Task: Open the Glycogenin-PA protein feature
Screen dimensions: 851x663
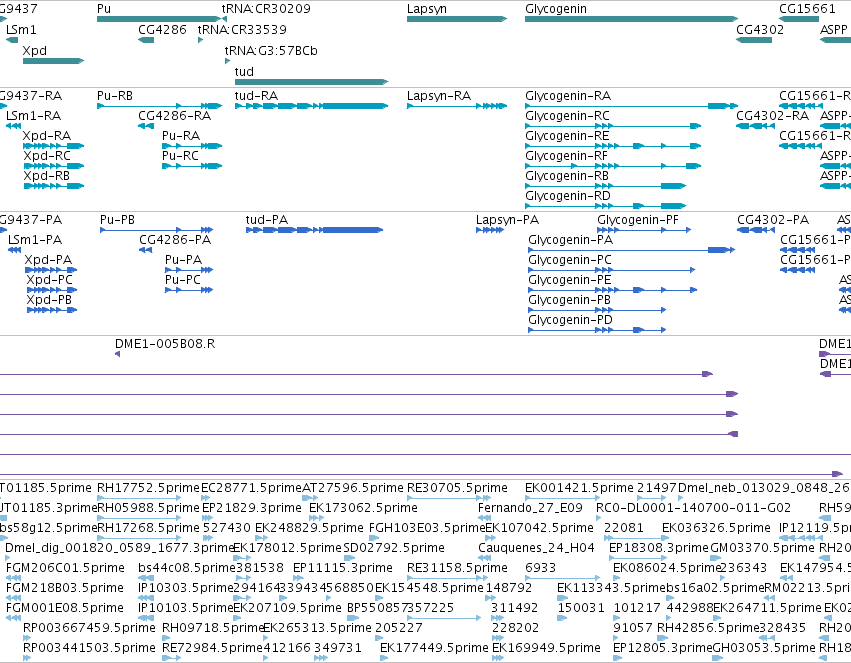Action: click(632, 250)
